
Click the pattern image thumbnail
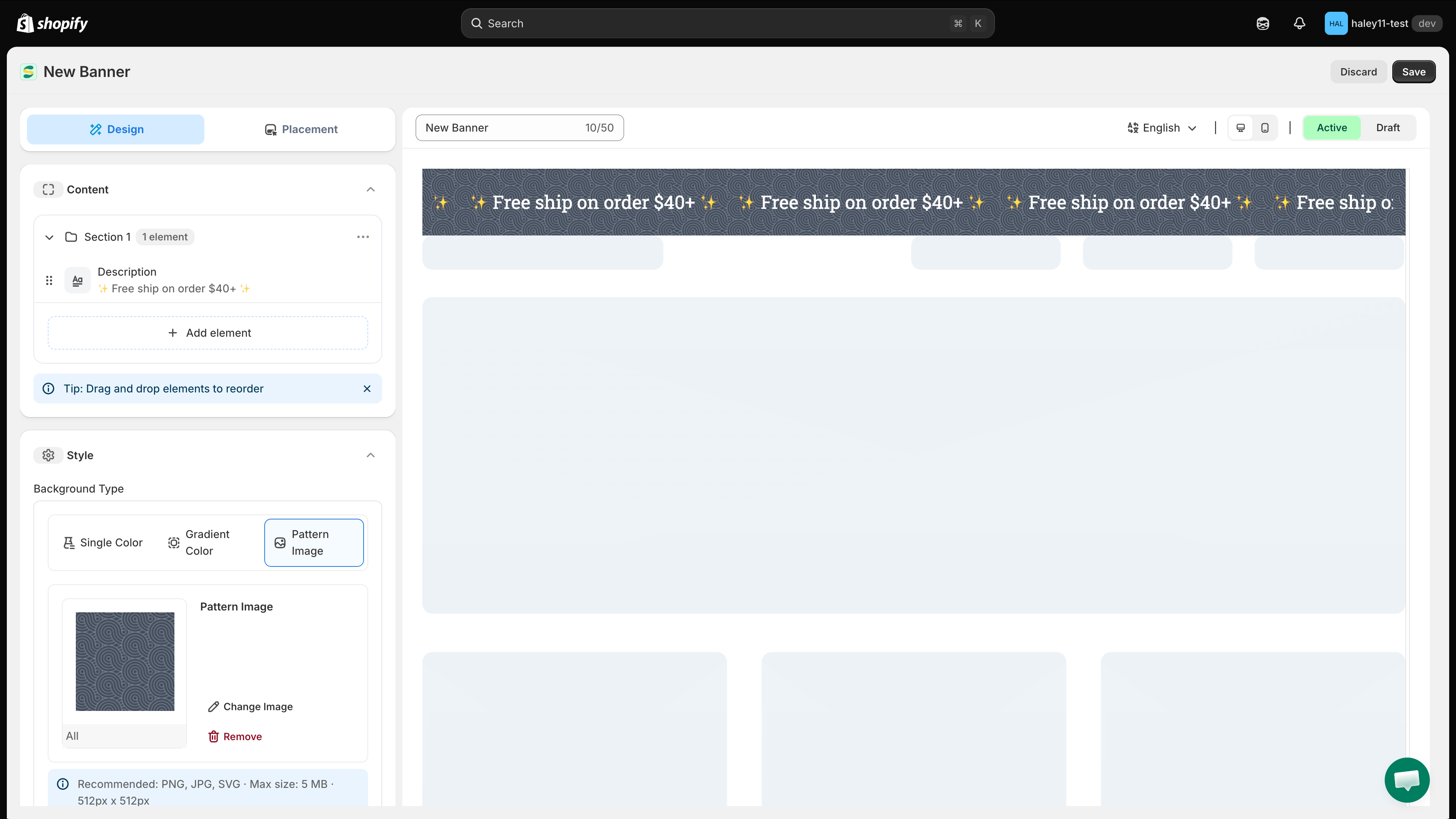coord(125,661)
